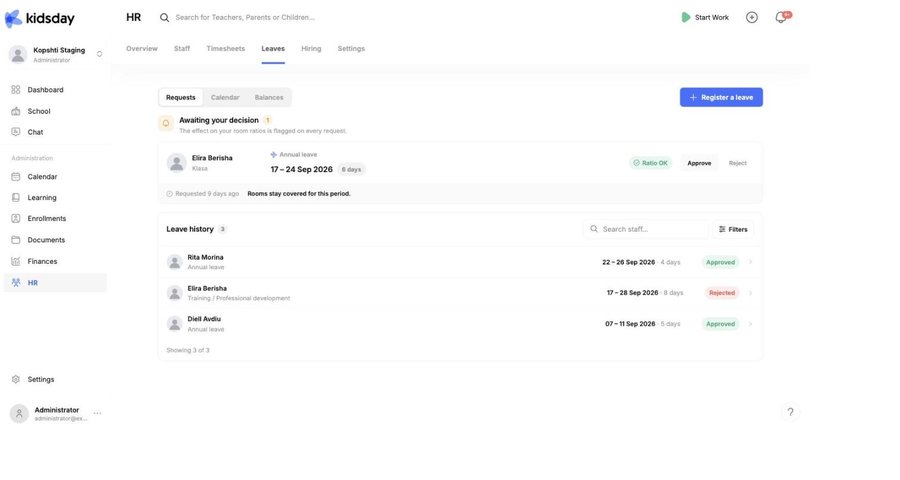Click the Leave history heading
Viewport: 900px width, 480px height.
pyautogui.click(x=190, y=229)
